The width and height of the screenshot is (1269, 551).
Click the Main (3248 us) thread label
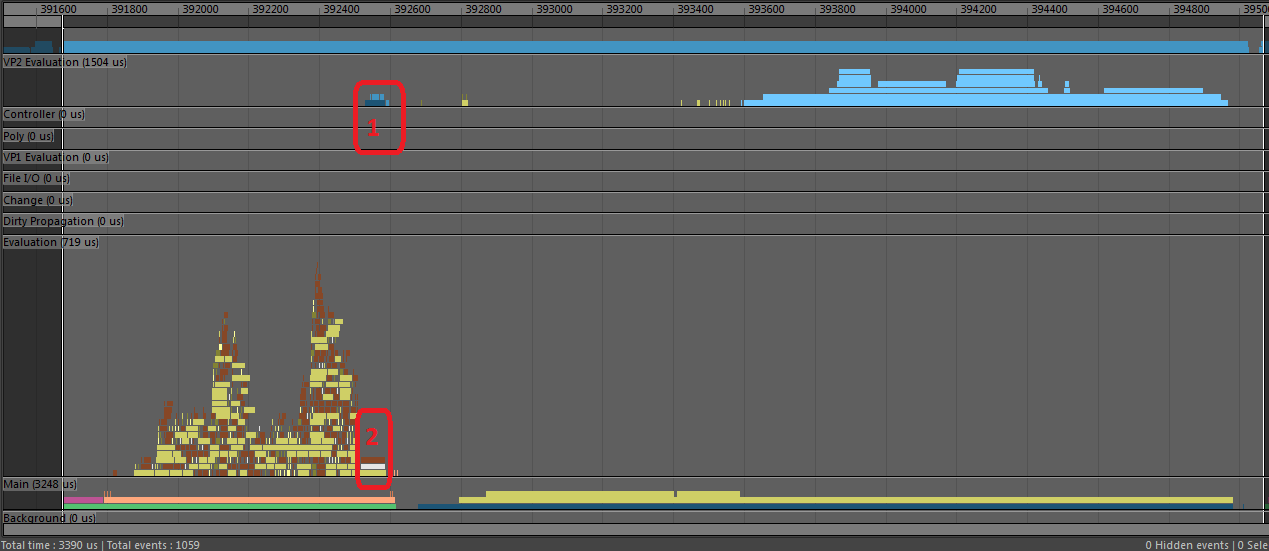click(40, 484)
